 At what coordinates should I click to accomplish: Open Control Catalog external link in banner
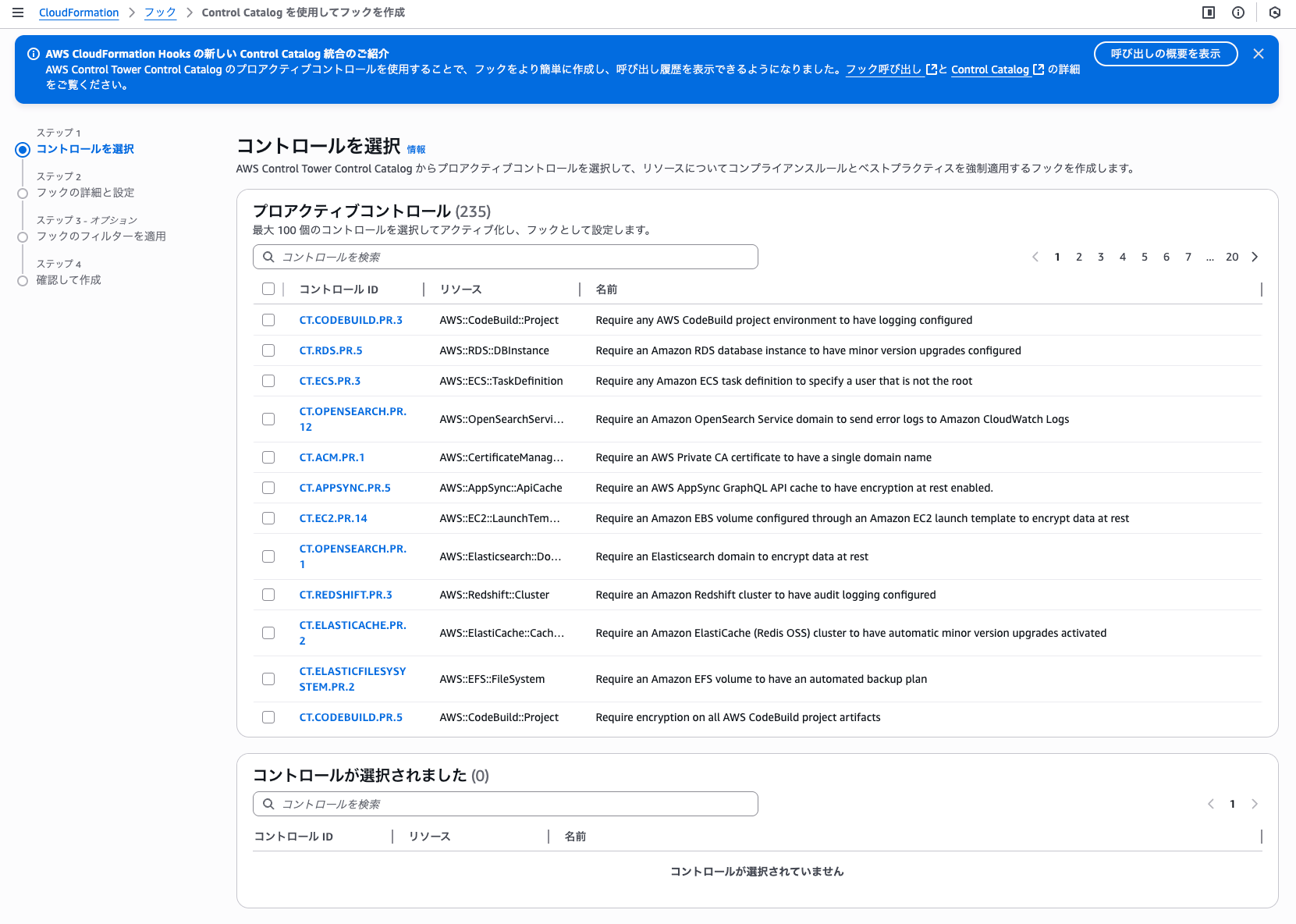click(997, 69)
